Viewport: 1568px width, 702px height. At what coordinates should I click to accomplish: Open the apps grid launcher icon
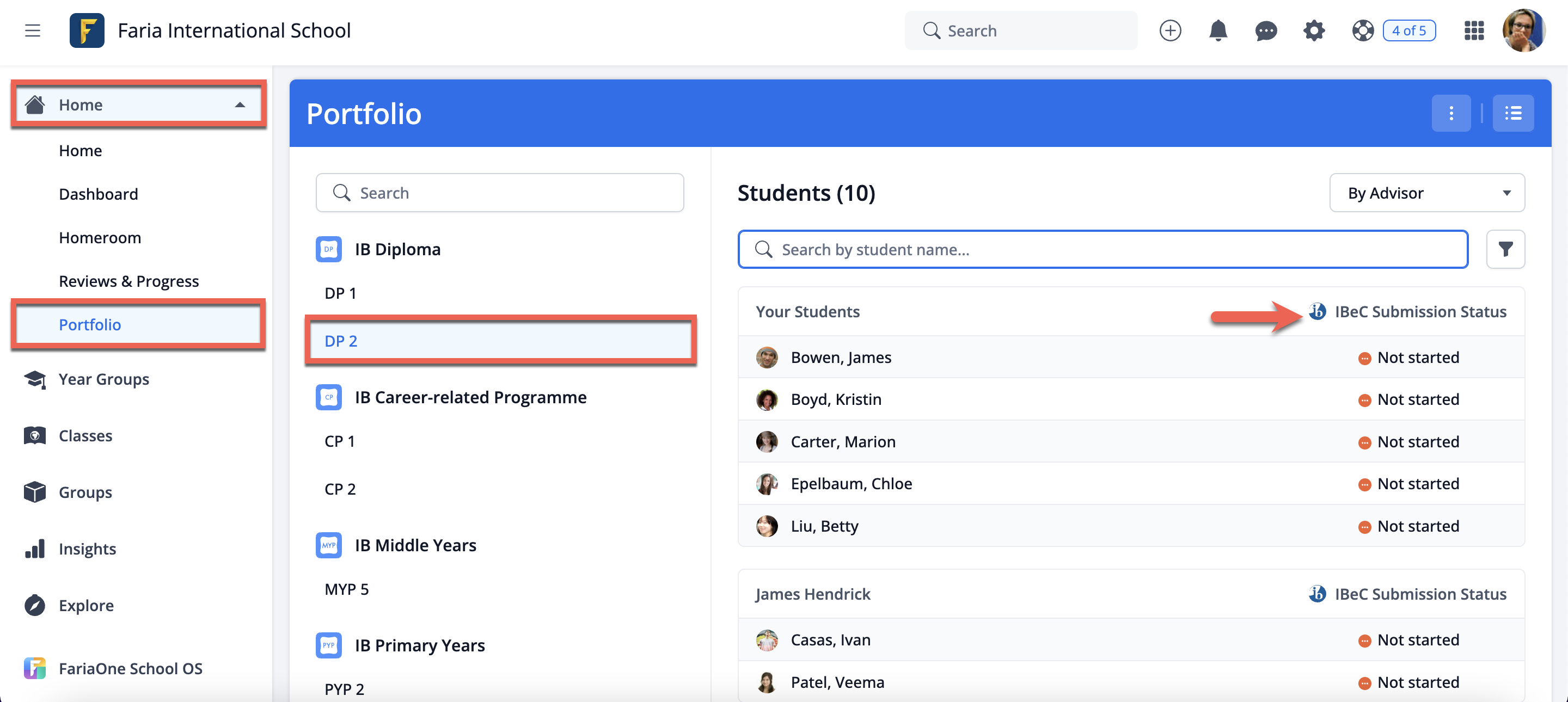click(x=1474, y=30)
